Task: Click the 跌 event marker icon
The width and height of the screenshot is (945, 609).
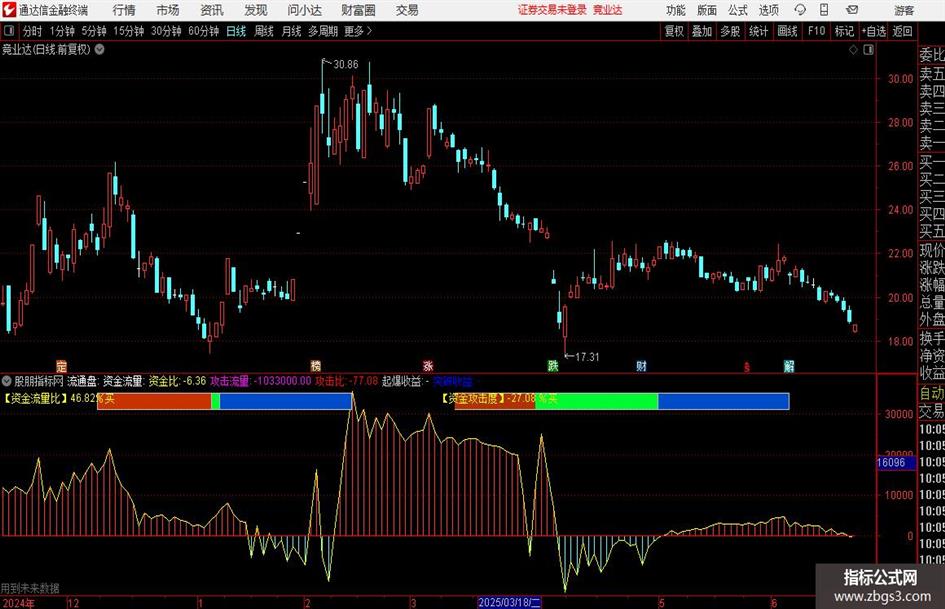Action: click(x=553, y=366)
